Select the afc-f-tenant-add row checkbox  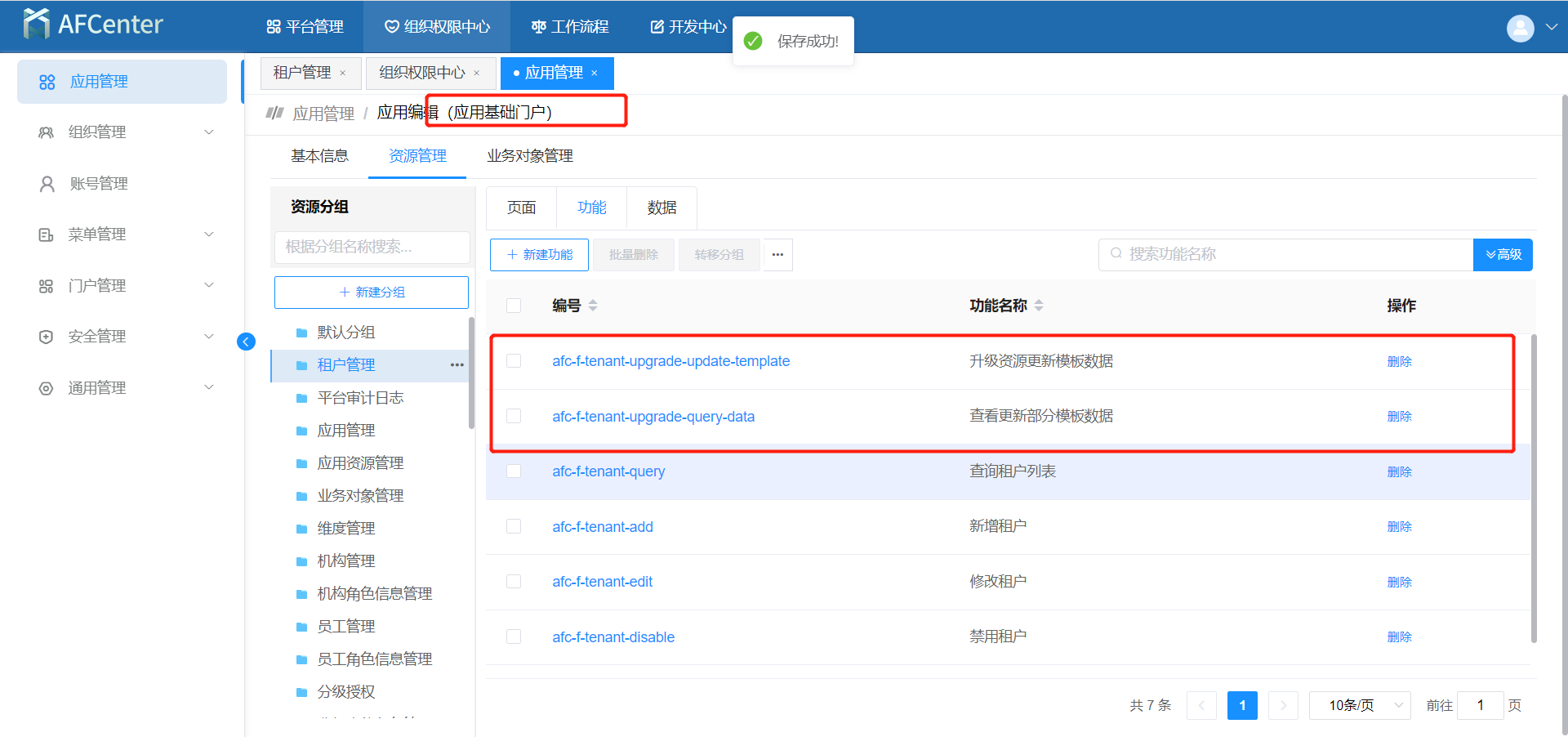click(514, 527)
